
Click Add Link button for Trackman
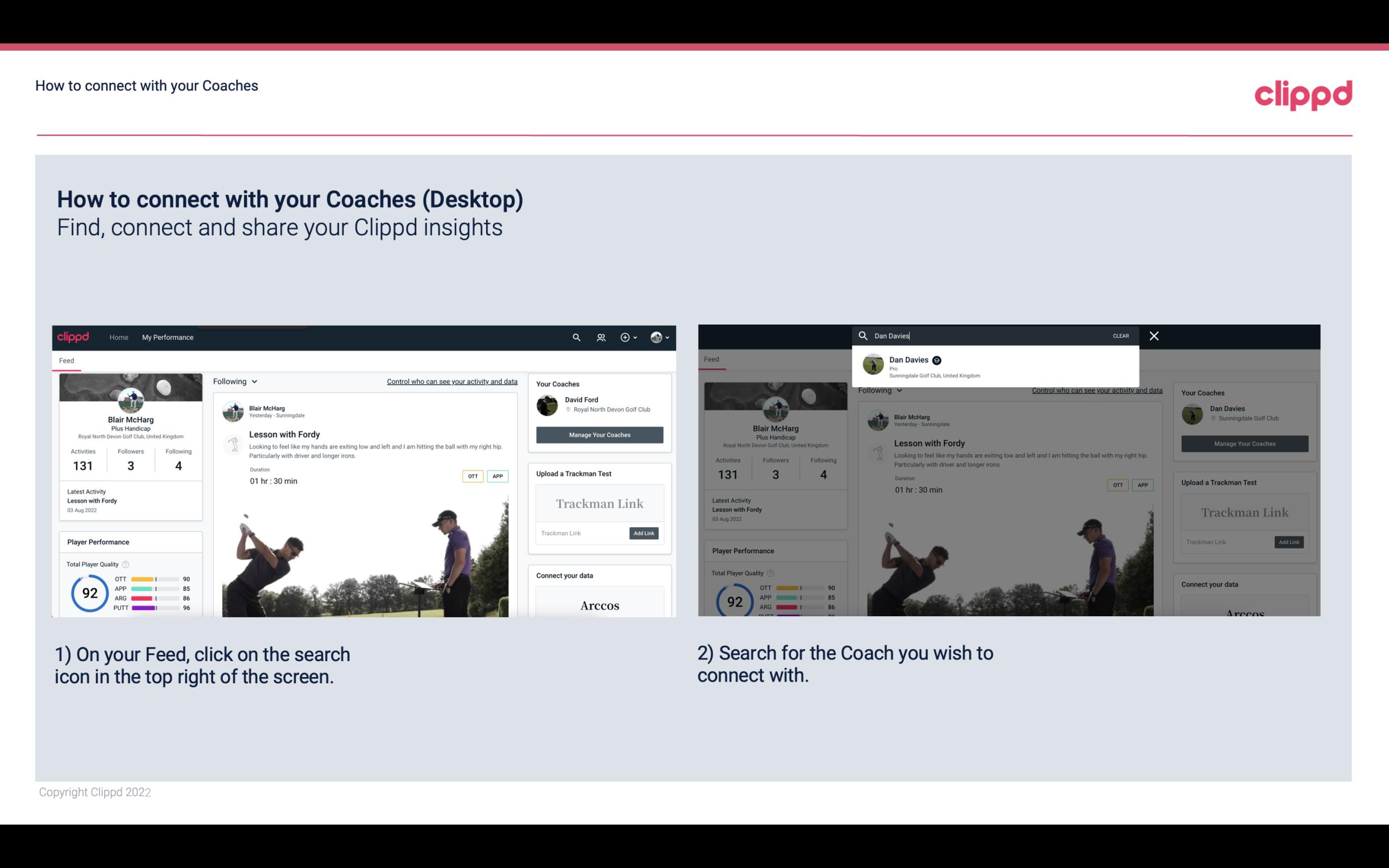coord(644,533)
